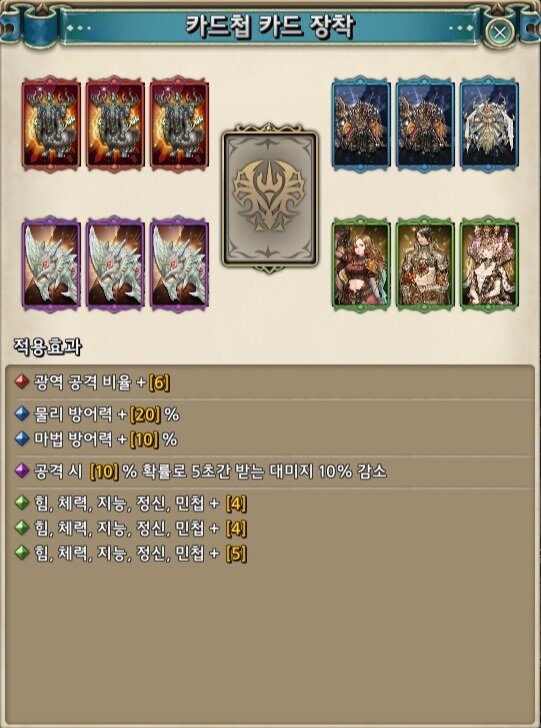Click blue gem beside 마법 방어력

click(x=21, y=439)
